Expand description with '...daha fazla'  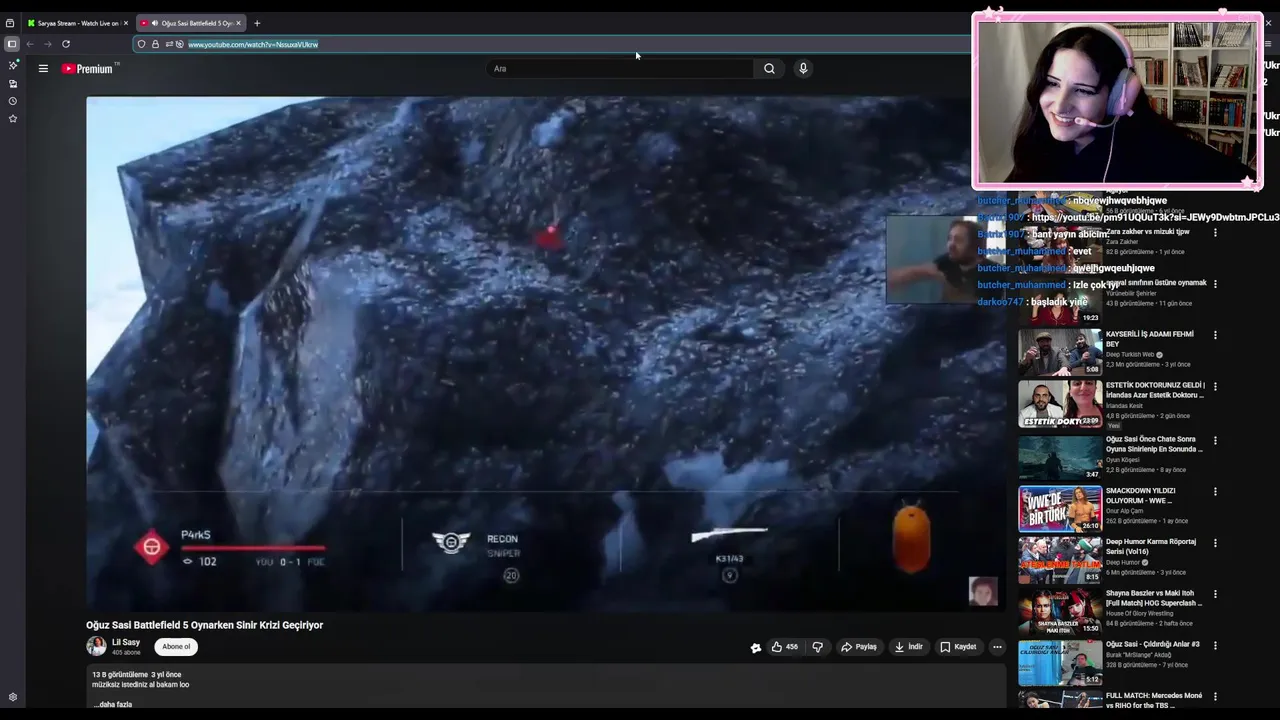(x=113, y=704)
